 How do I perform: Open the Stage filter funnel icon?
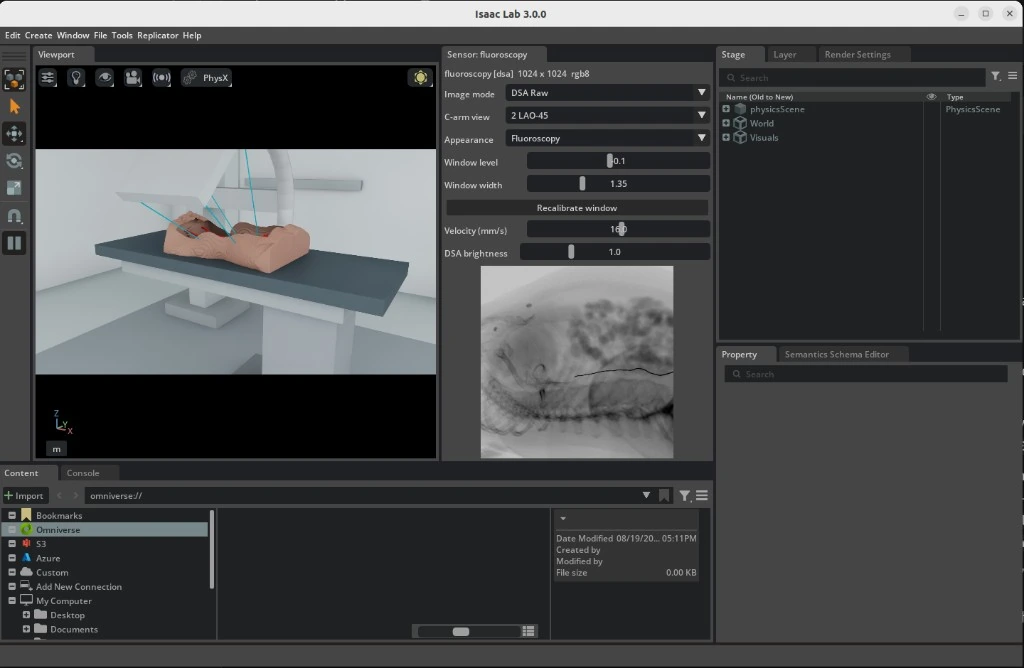(996, 76)
